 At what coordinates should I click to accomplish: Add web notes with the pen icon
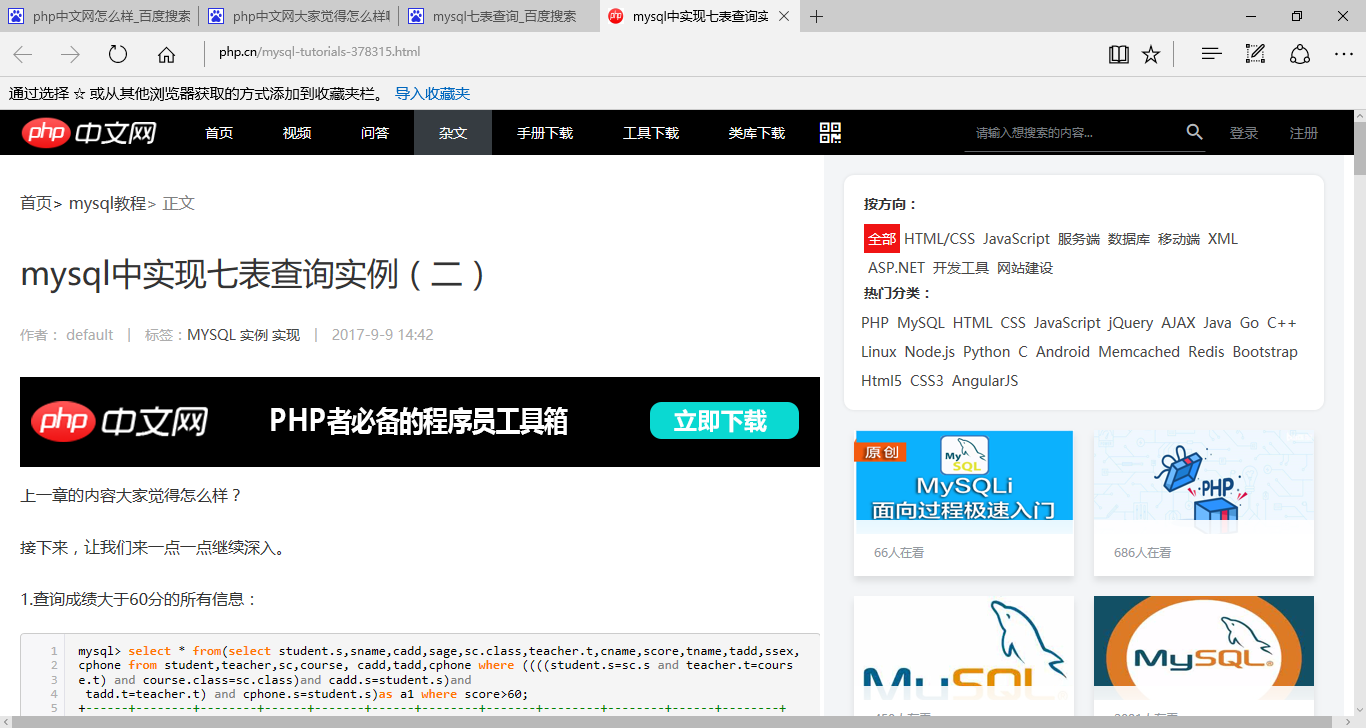pyautogui.click(x=1256, y=54)
